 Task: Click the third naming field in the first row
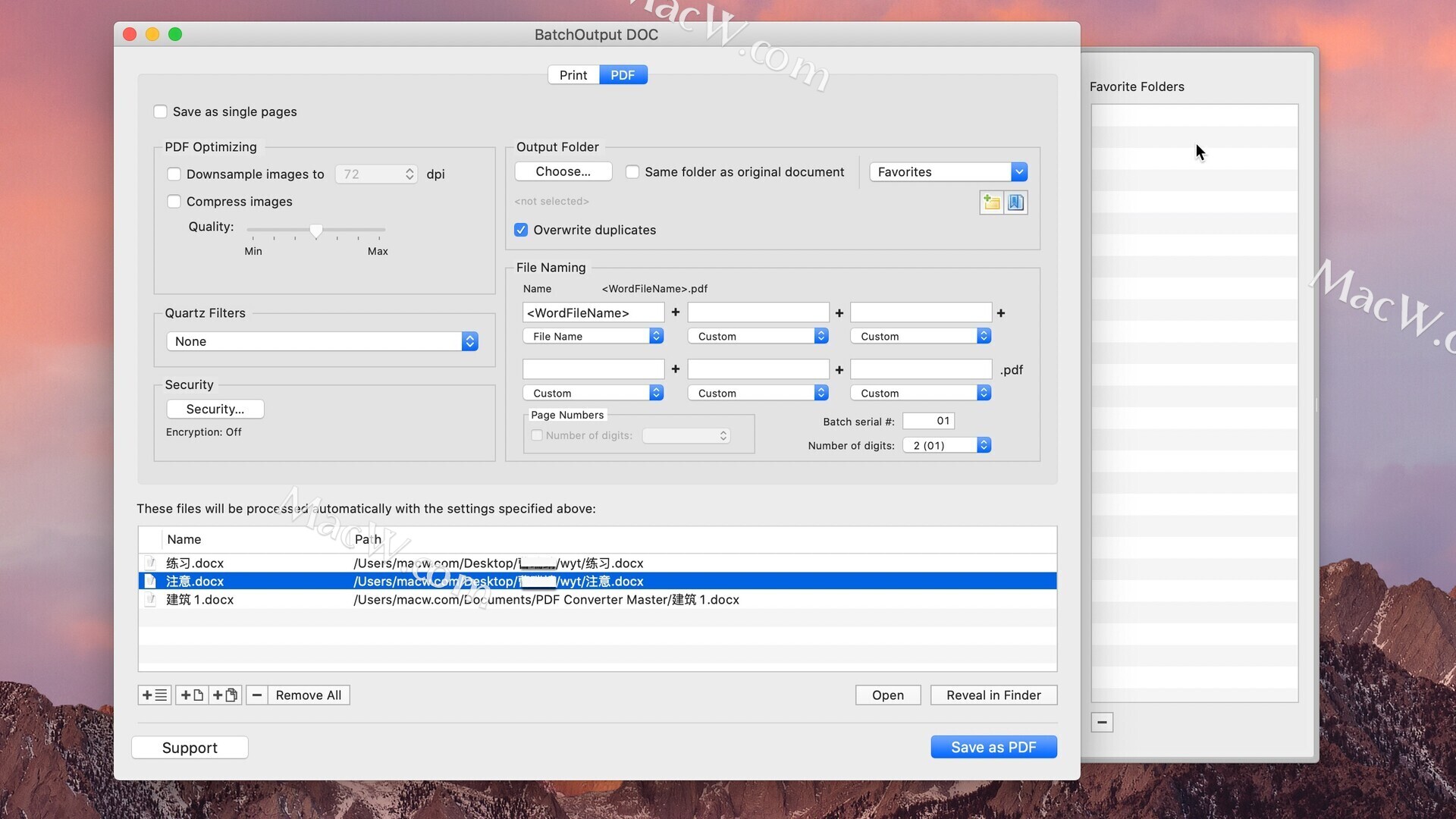point(921,312)
